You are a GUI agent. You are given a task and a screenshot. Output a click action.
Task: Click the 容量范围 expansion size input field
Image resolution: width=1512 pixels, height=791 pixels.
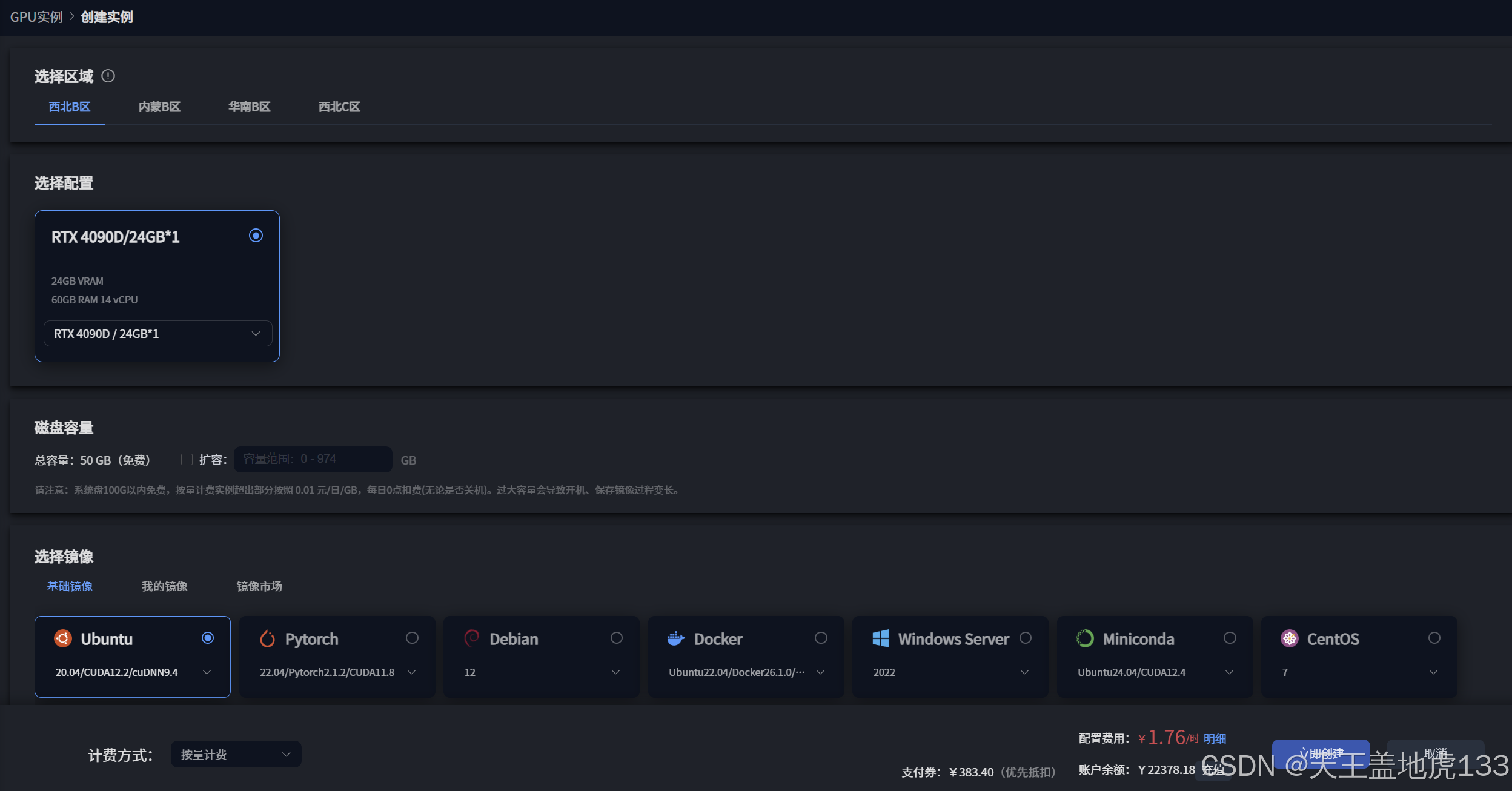(x=313, y=459)
